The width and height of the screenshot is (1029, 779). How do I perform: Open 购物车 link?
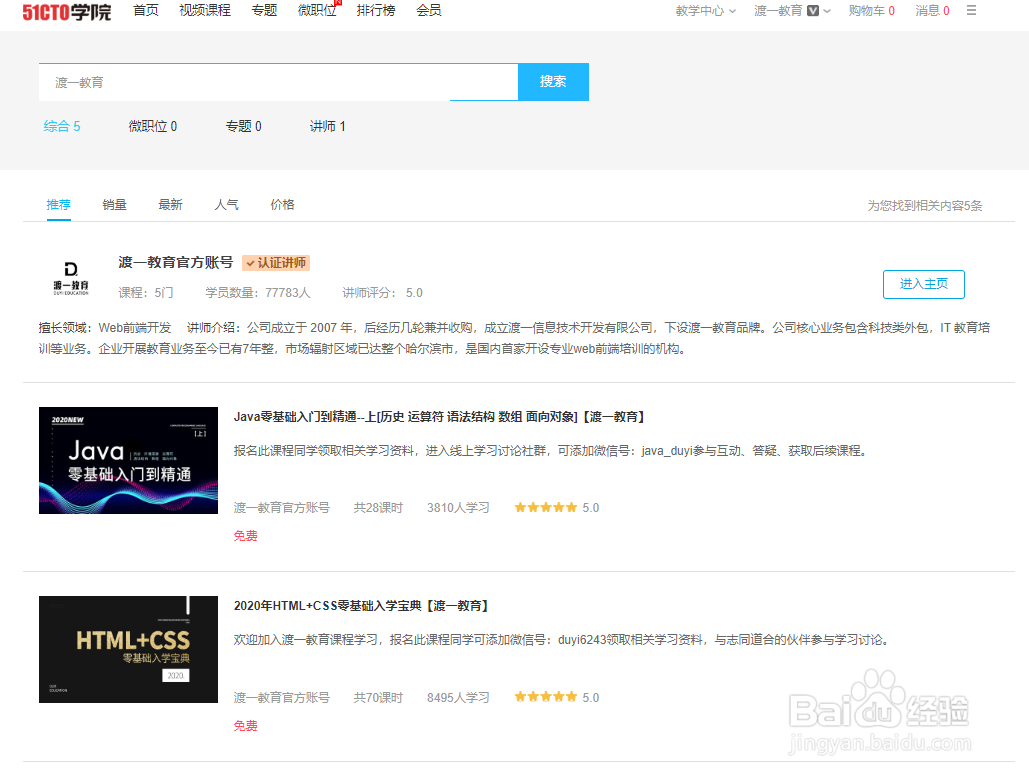(x=872, y=11)
